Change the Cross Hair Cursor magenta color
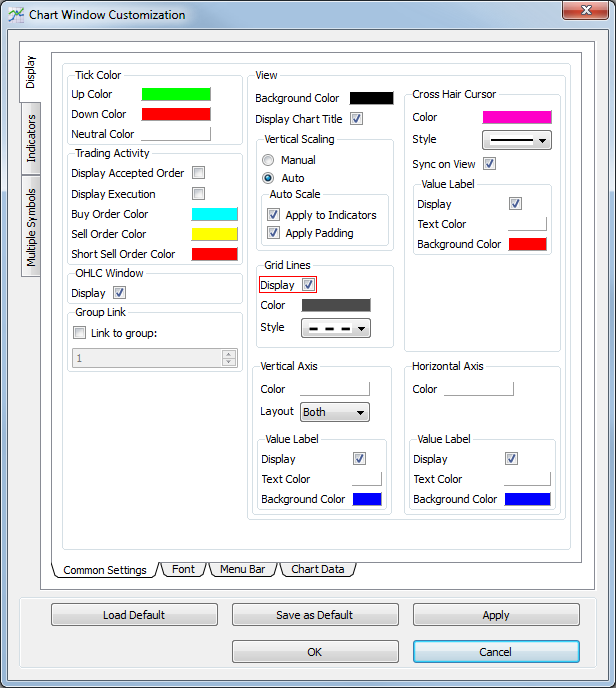616x688 pixels. pos(516,117)
